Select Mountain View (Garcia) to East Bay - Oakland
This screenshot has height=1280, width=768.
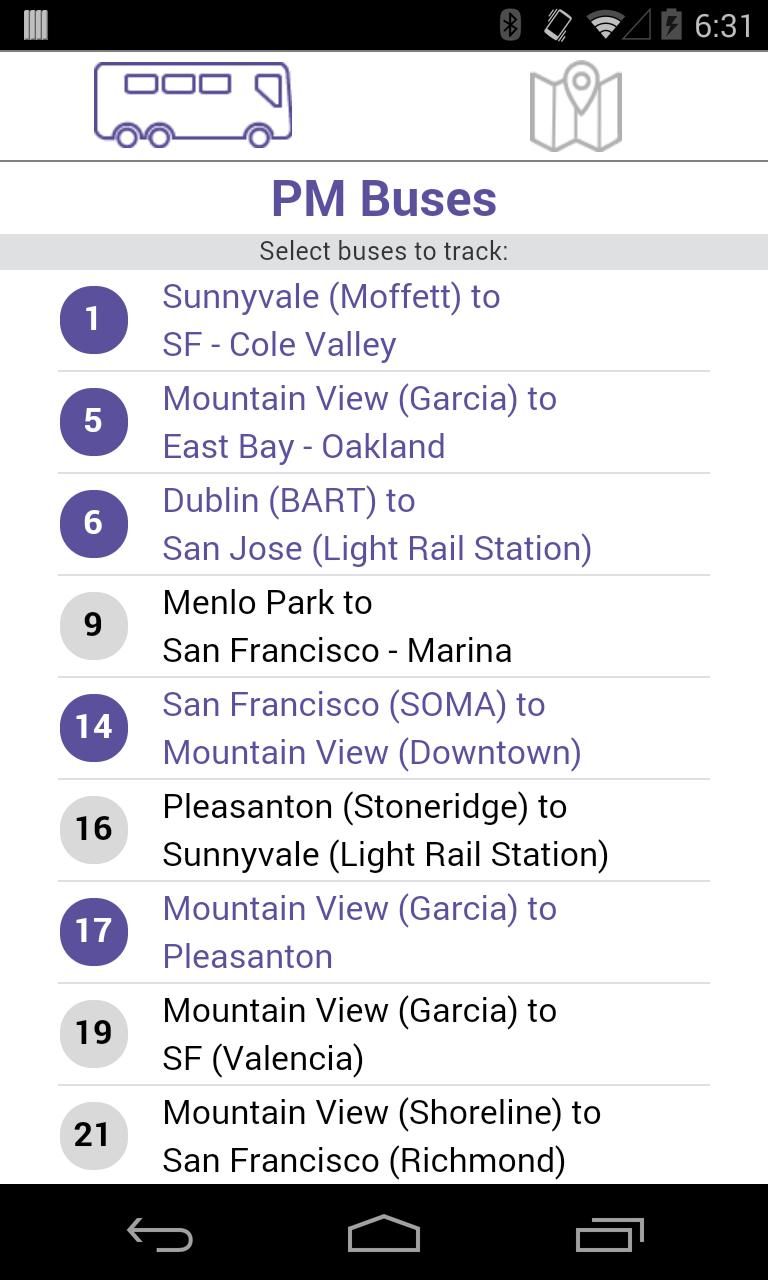[x=360, y=422]
